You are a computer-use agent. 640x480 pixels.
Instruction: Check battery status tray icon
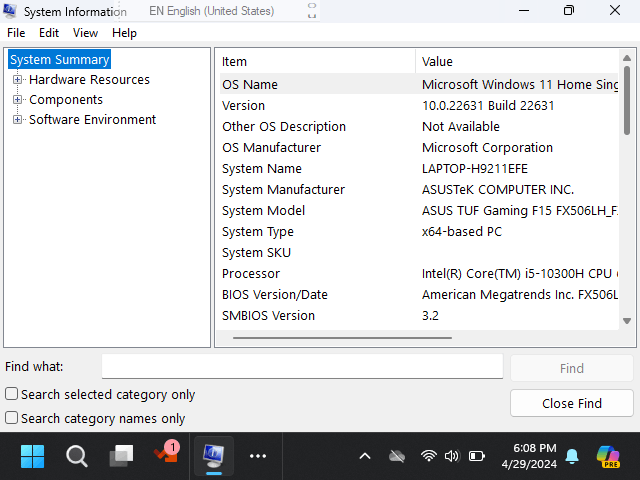point(476,456)
